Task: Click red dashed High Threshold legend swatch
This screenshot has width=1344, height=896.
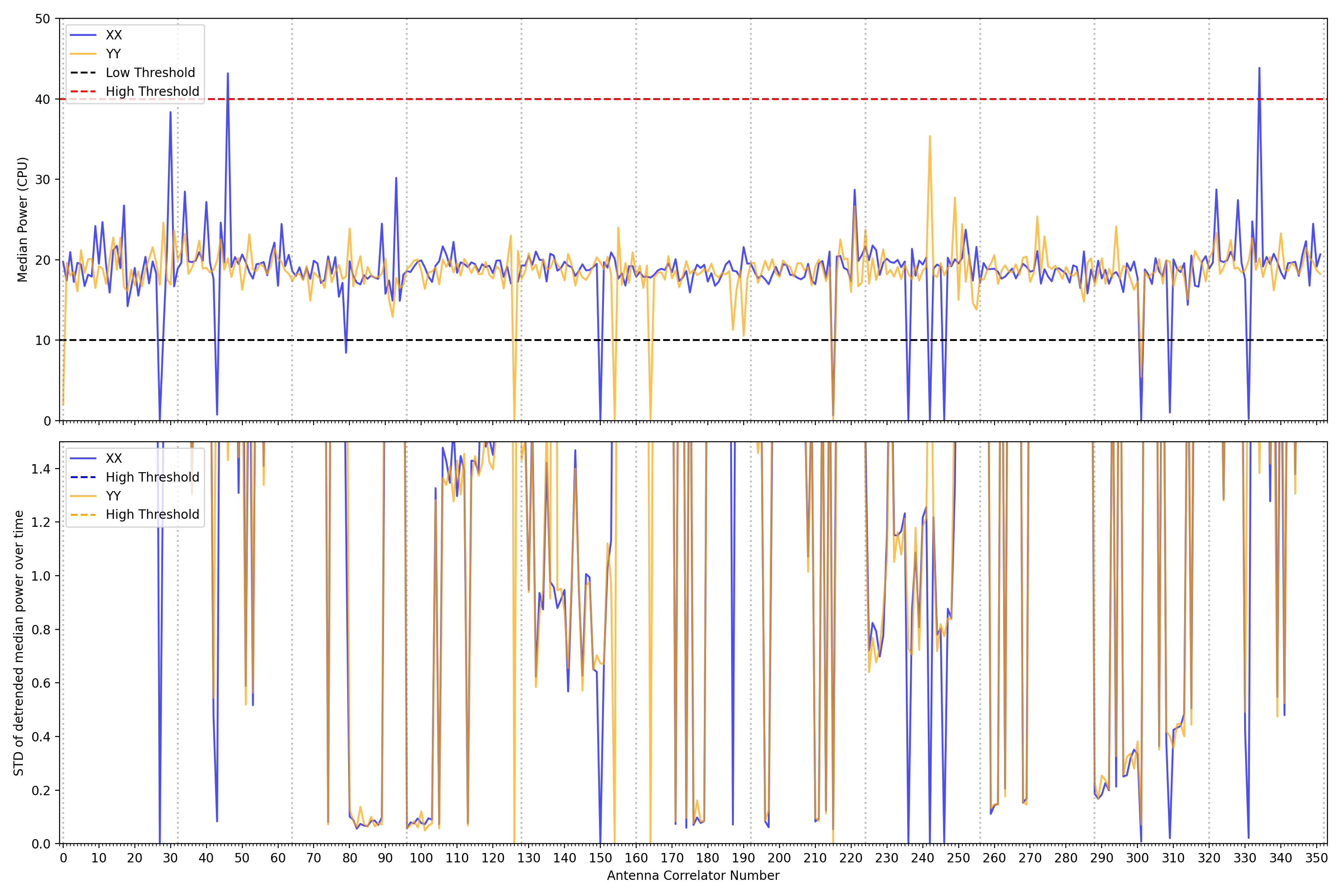Action: 83,91
